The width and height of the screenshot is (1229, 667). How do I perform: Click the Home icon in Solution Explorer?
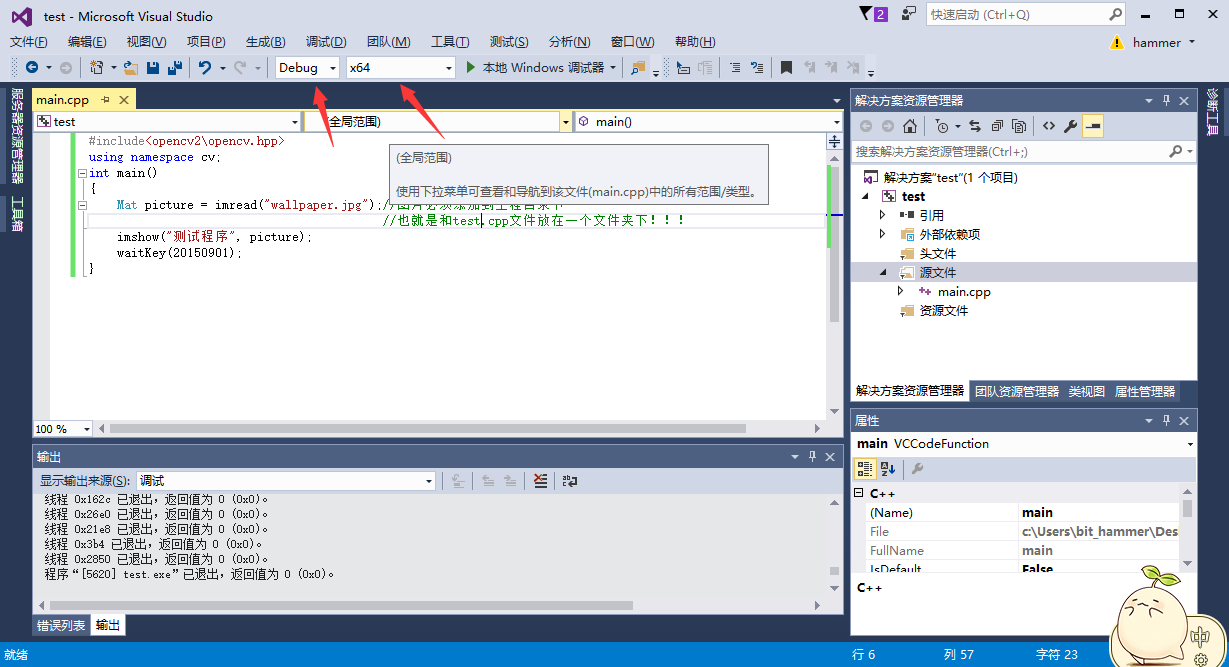(x=909, y=126)
